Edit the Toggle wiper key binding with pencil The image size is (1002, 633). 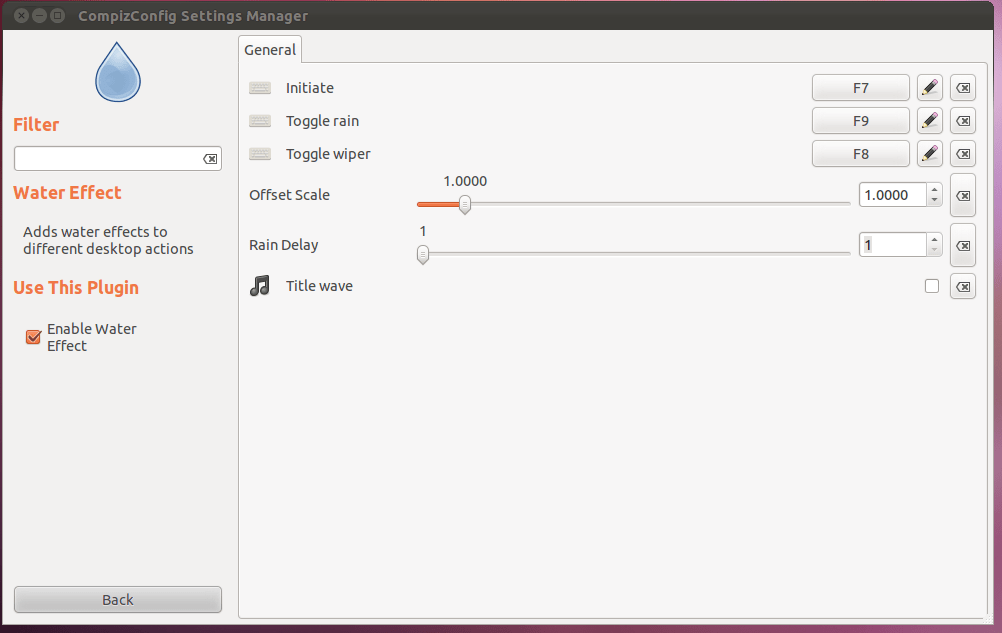point(930,154)
